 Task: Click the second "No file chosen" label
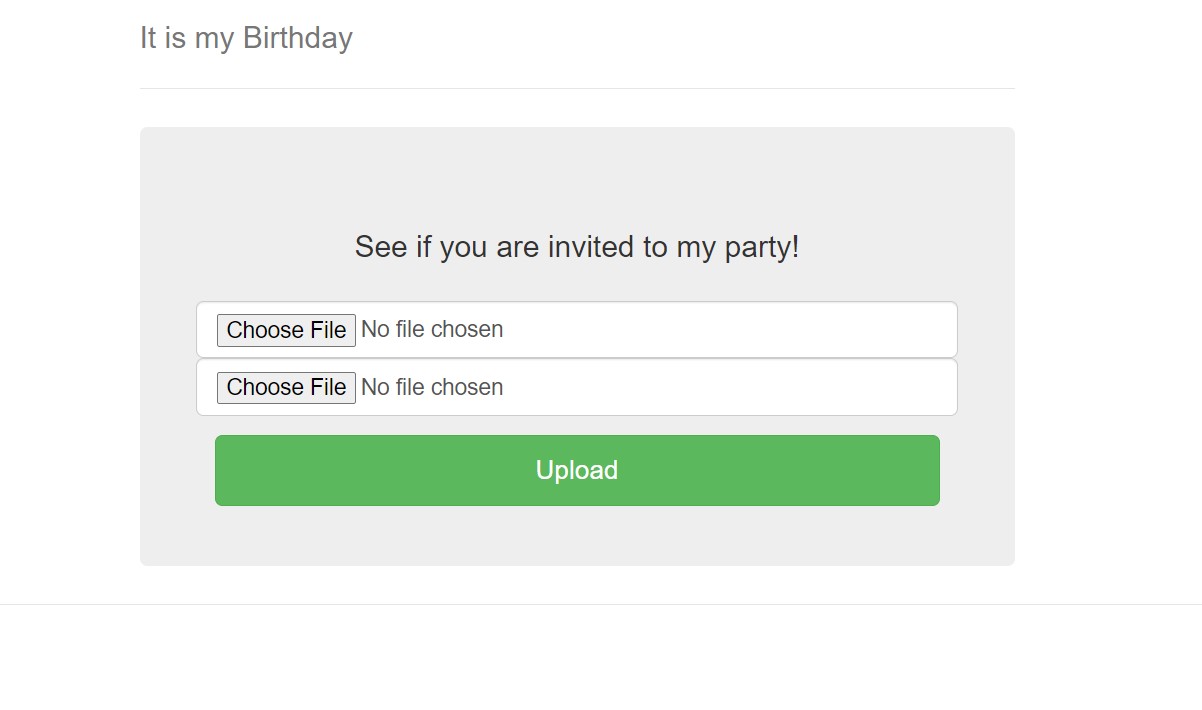tap(432, 387)
